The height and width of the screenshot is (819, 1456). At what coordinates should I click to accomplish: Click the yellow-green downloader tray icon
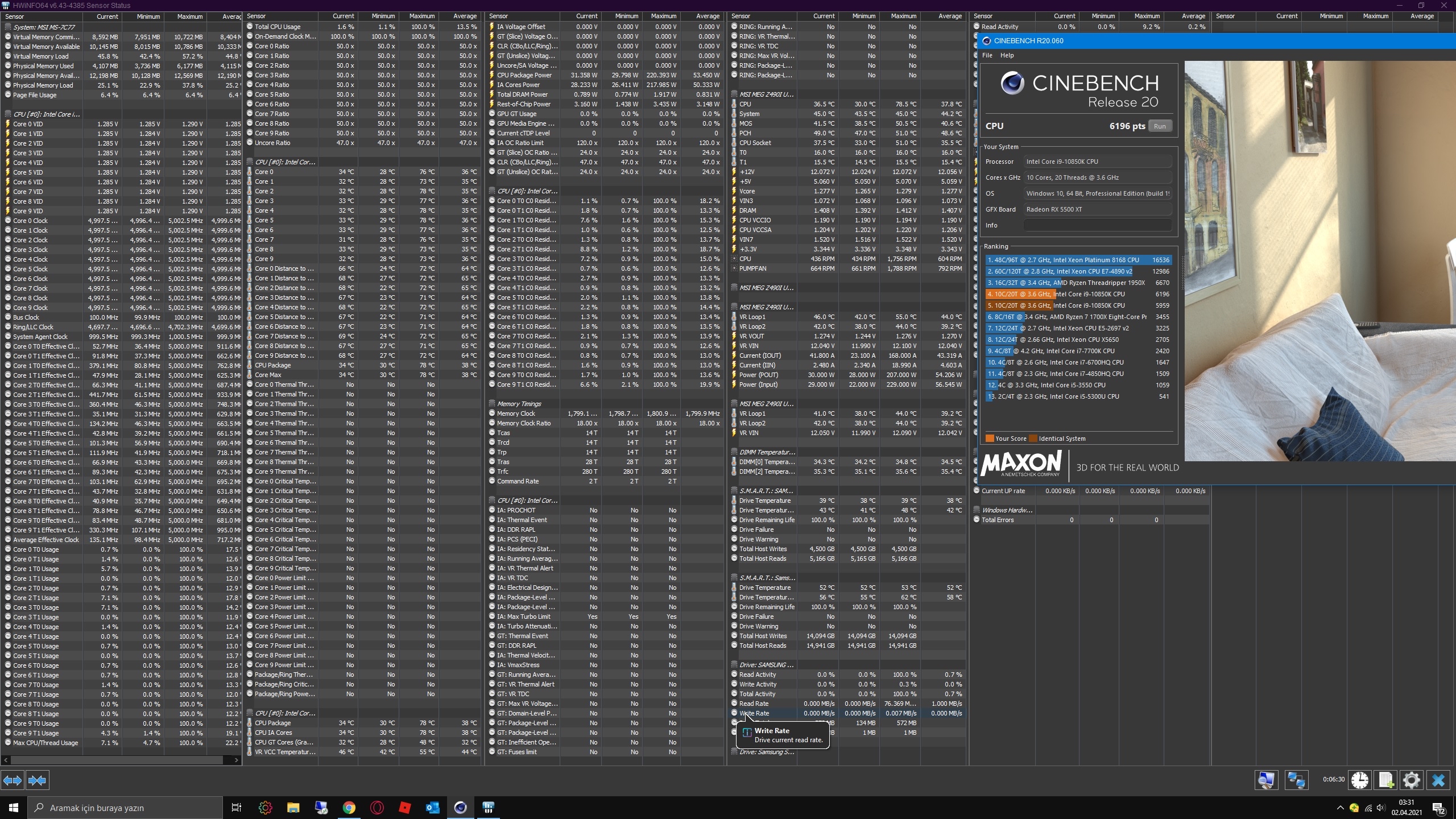(1354, 808)
